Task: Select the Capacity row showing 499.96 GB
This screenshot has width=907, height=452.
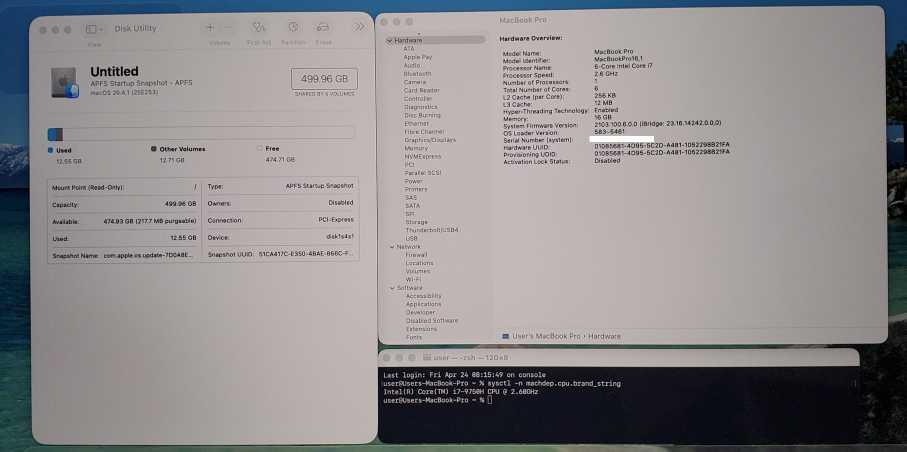Action: [x=124, y=204]
